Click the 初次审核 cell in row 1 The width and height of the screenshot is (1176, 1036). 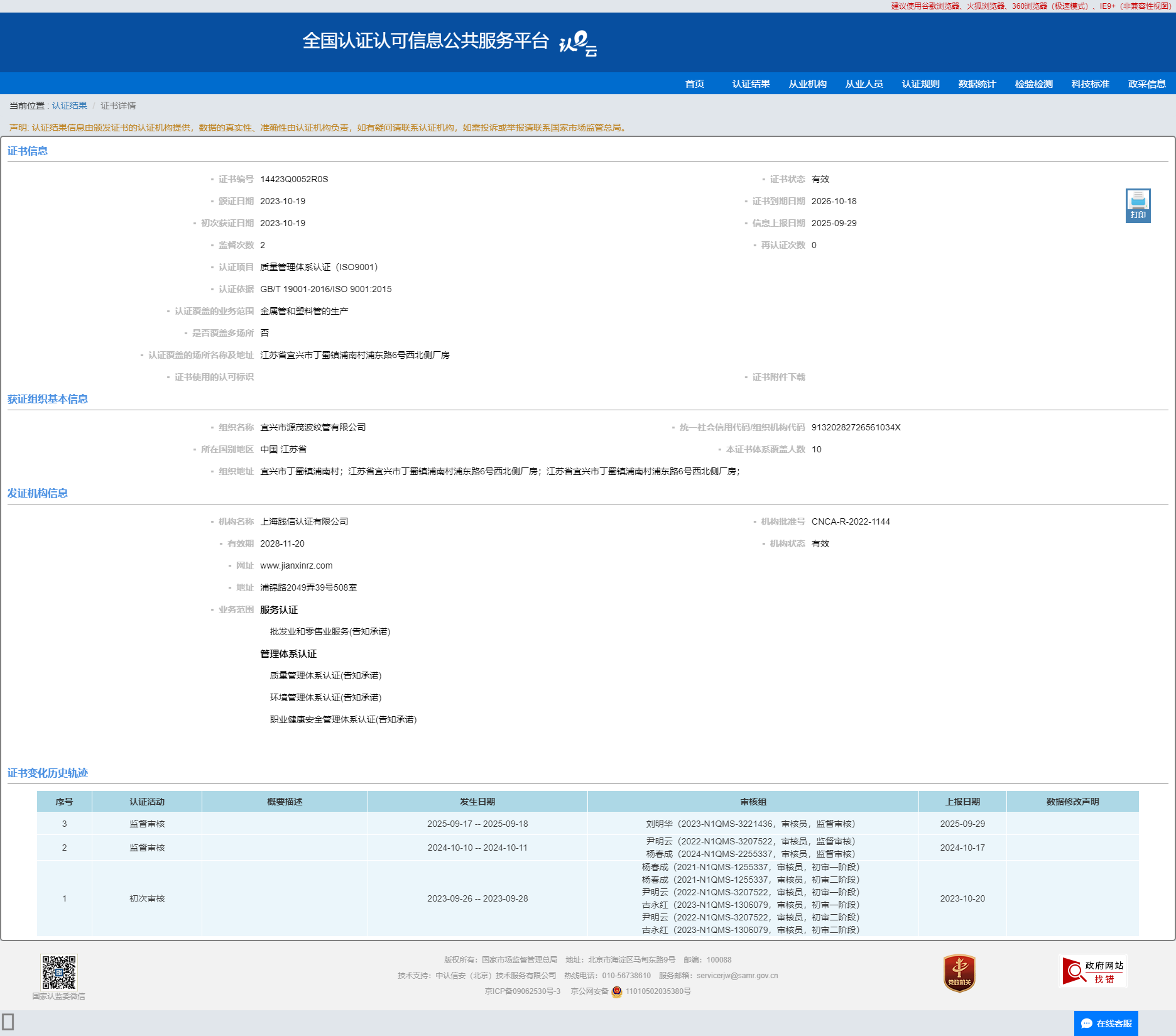click(147, 898)
